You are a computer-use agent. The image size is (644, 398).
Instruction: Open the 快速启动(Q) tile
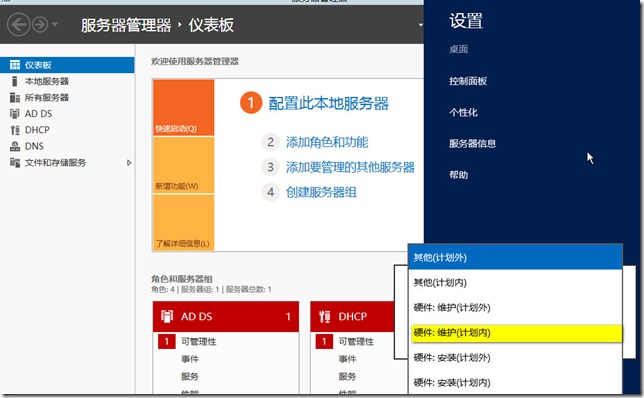[x=184, y=108]
